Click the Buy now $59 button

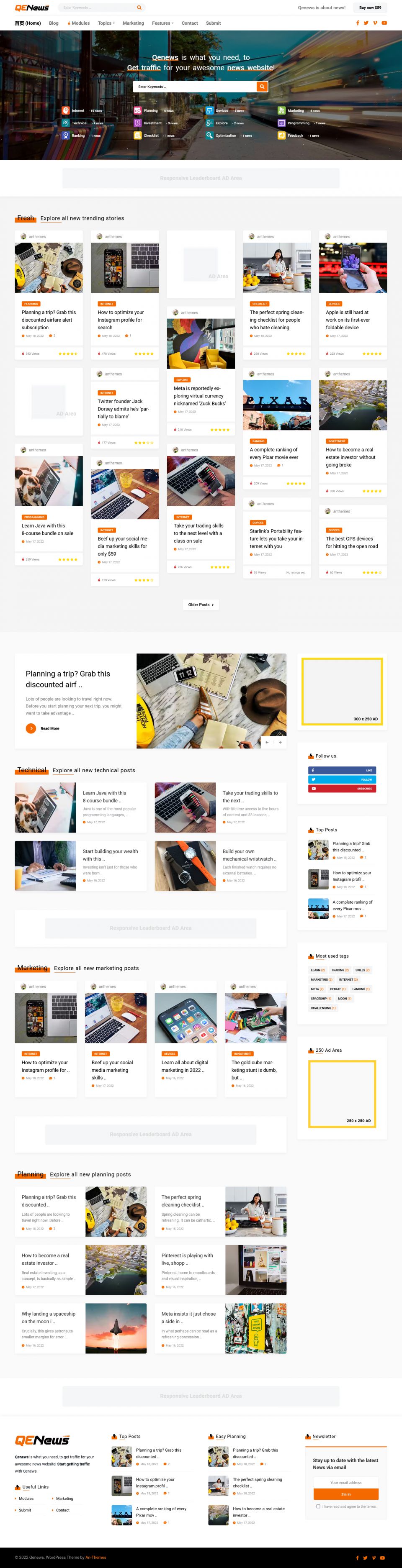point(370,8)
